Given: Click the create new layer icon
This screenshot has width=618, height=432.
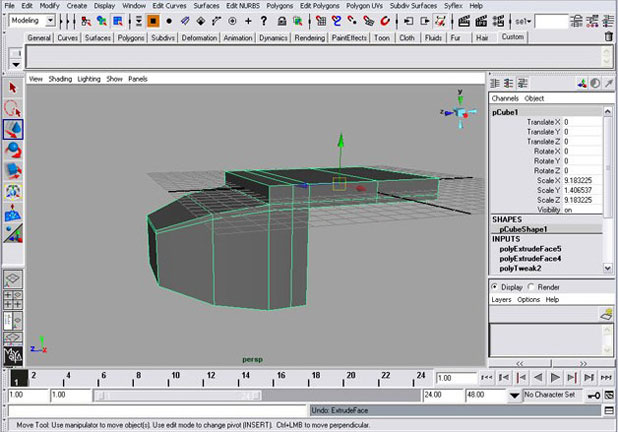Looking at the screenshot, I should point(605,314).
